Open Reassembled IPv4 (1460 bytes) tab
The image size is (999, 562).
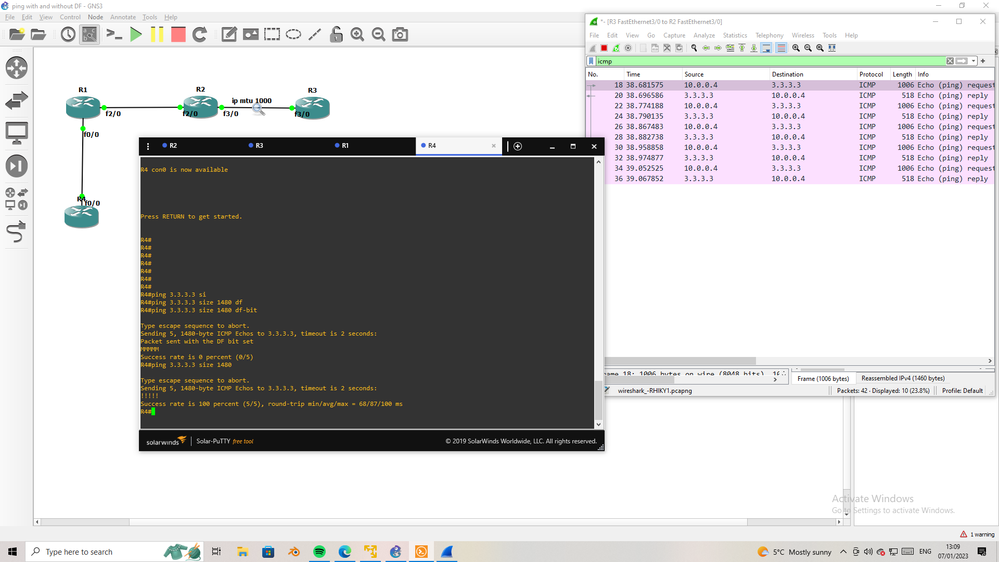pos(903,378)
